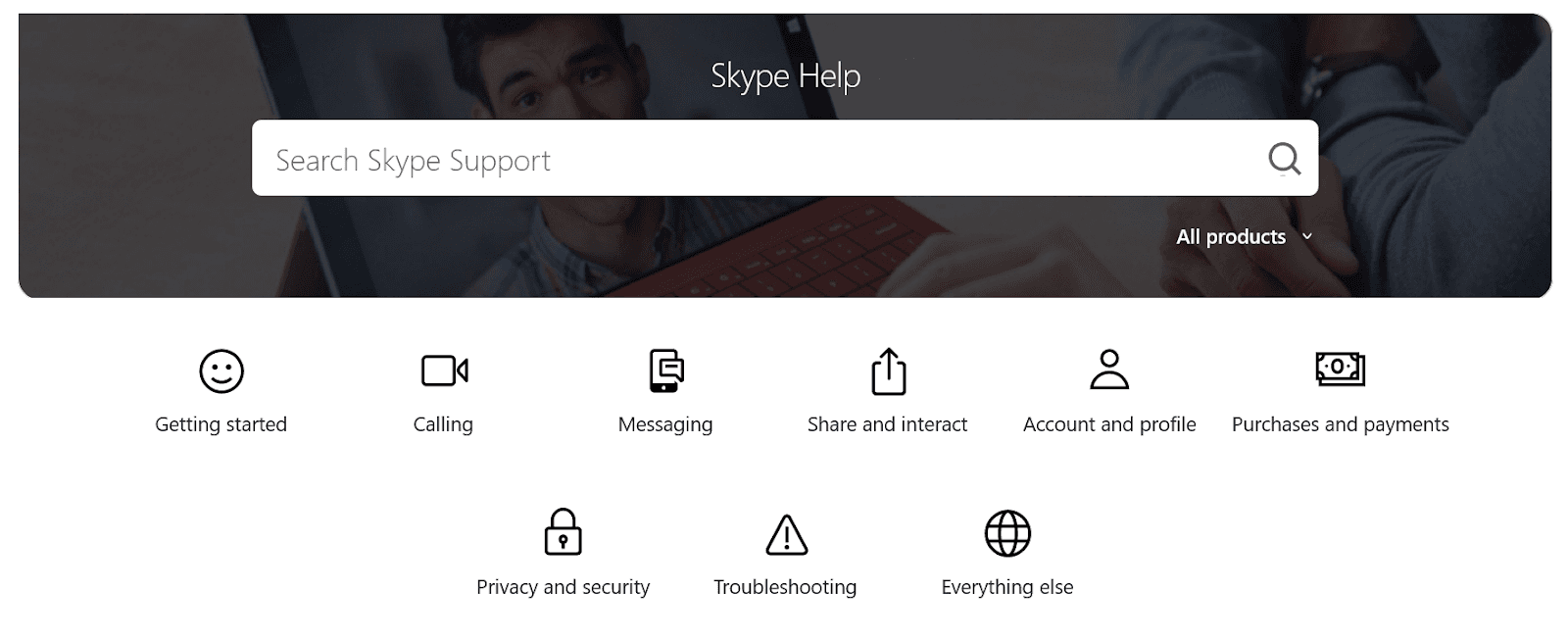Click the Skype Help heading
1568x641 pixels.
tap(785, 75)
